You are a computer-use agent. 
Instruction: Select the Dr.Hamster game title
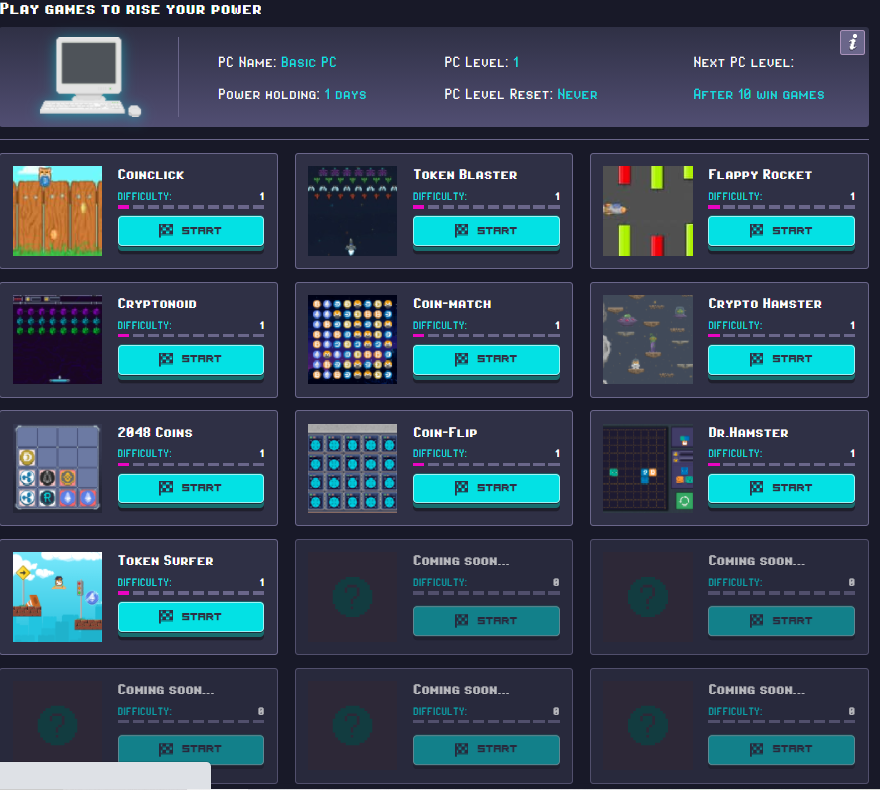pyautogui.click(x=748, y=433)
